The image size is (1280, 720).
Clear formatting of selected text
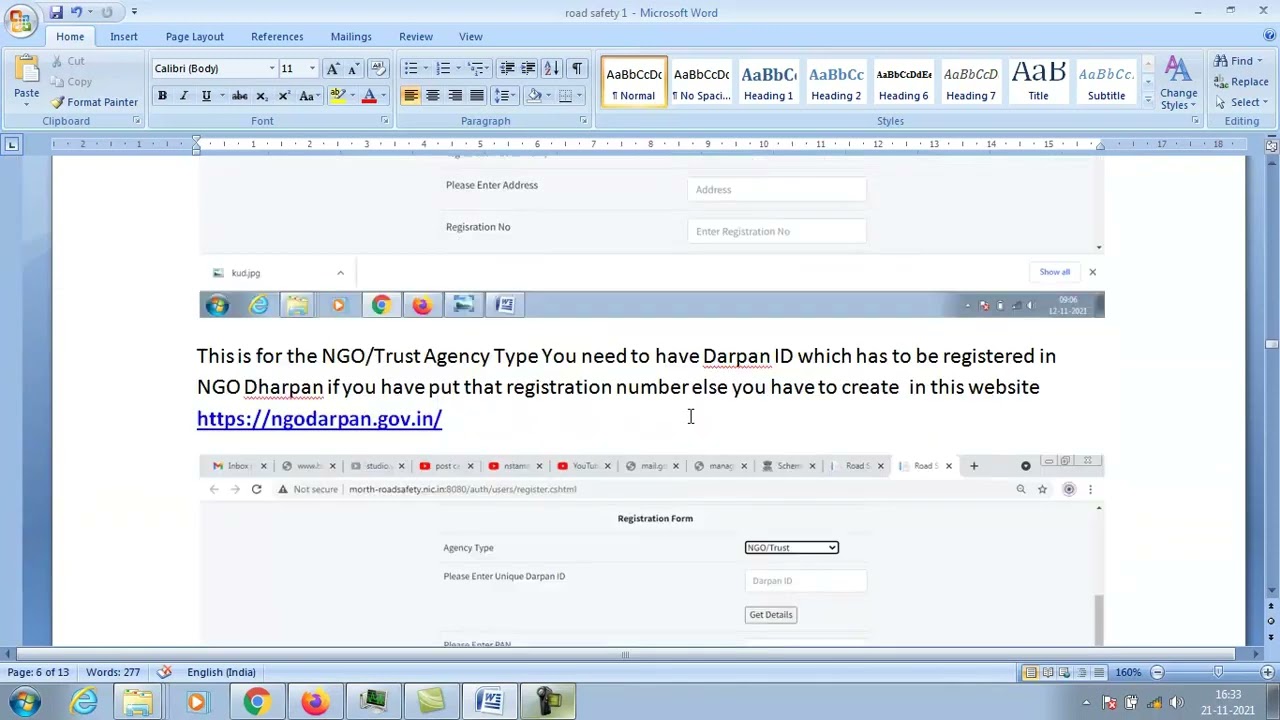click(378, 69)
